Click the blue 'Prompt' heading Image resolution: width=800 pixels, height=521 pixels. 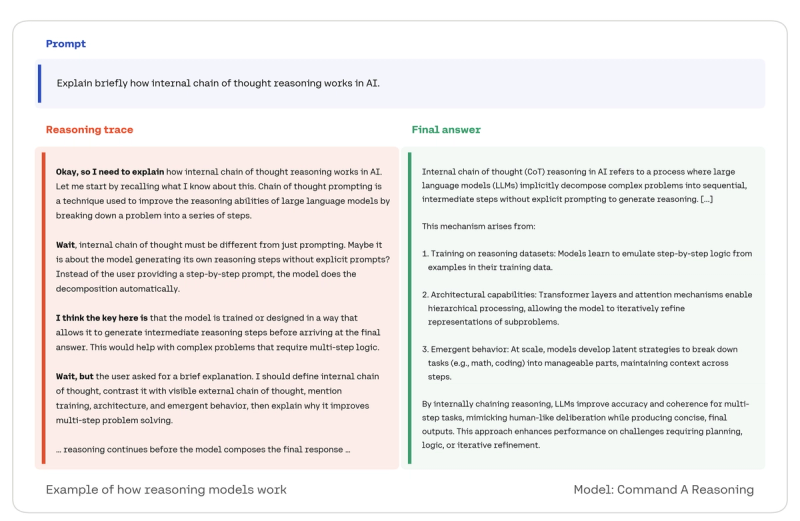(66, 44)
